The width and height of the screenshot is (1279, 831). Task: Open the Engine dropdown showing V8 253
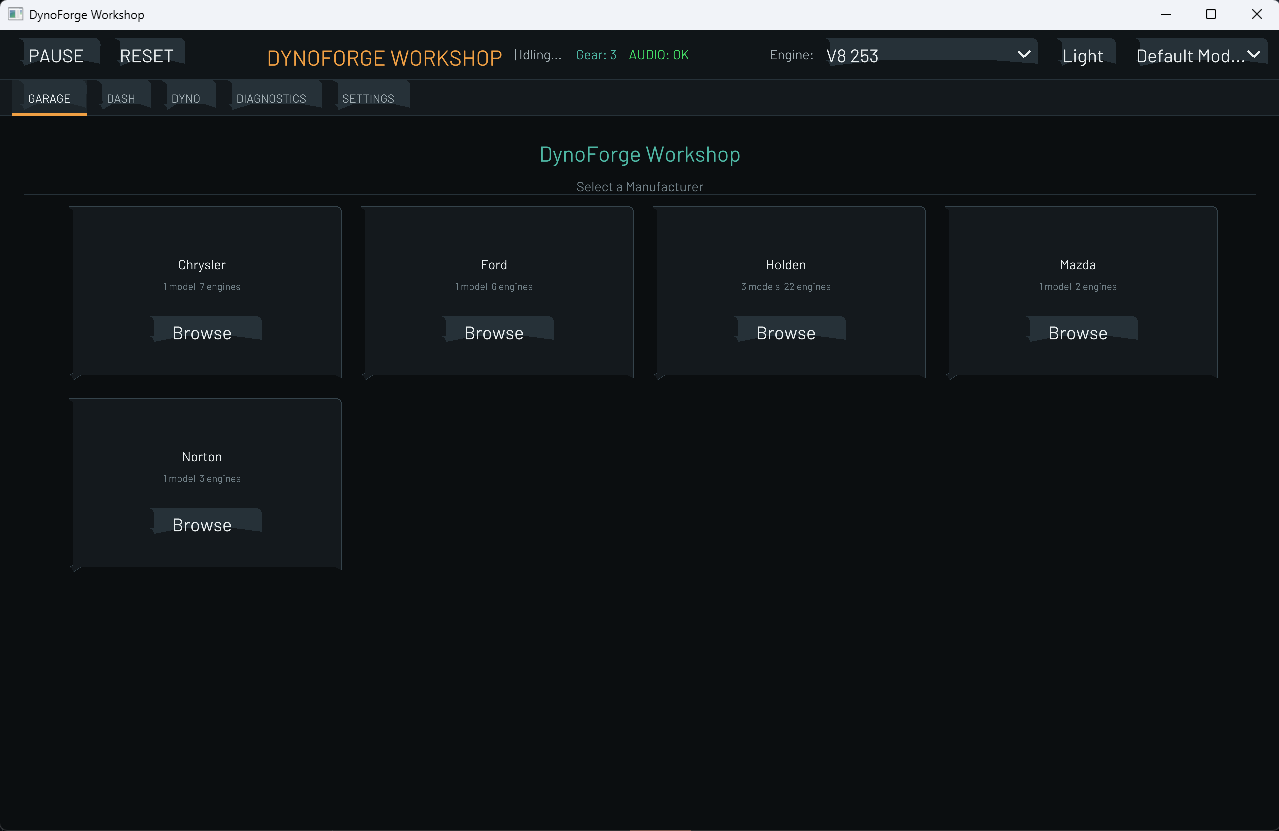pyautogui.click(x=929, y=55)
